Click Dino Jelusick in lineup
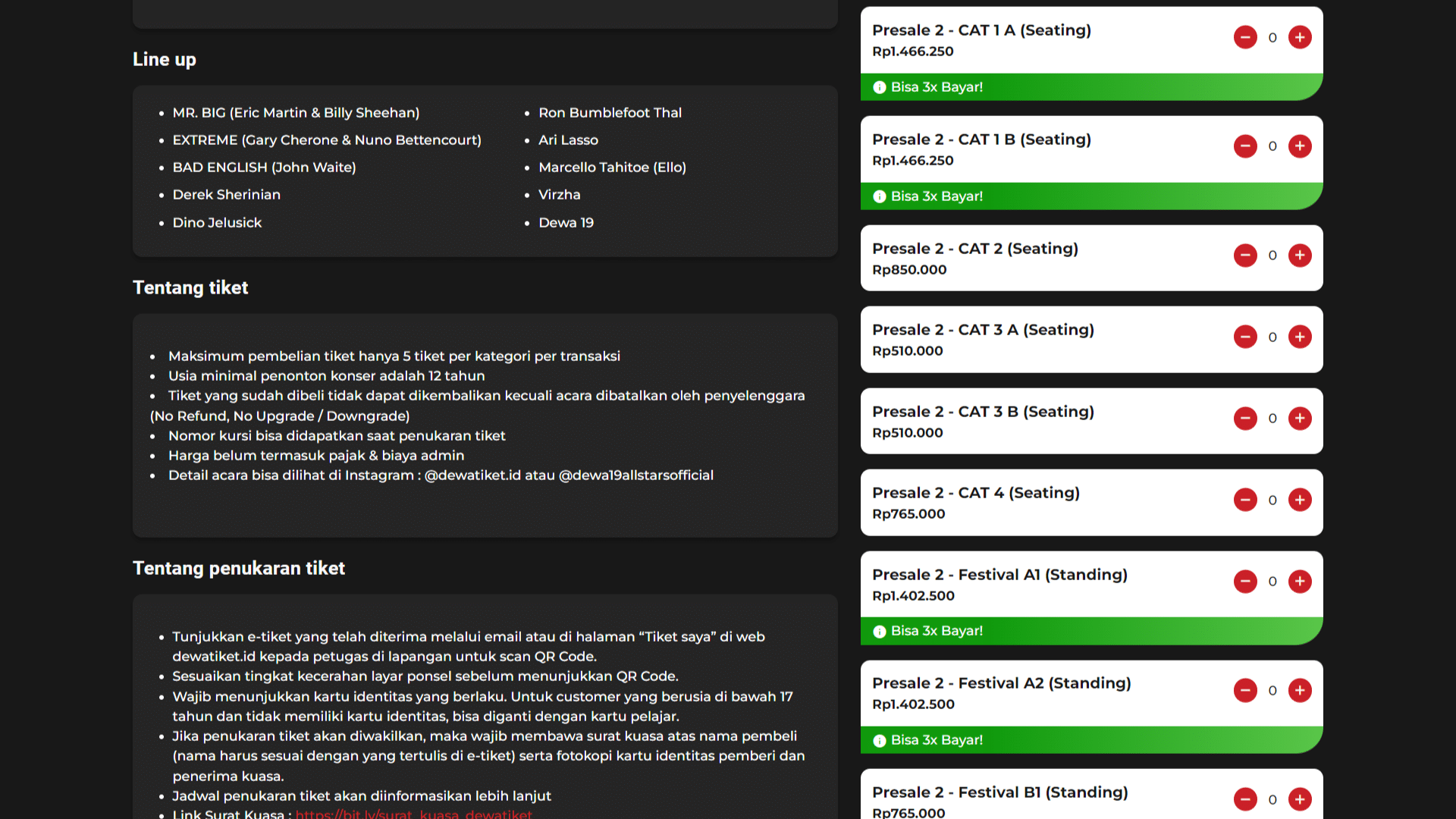This screenshot has height=819, width=1456. pyautogui.click(x=217, y=223)
